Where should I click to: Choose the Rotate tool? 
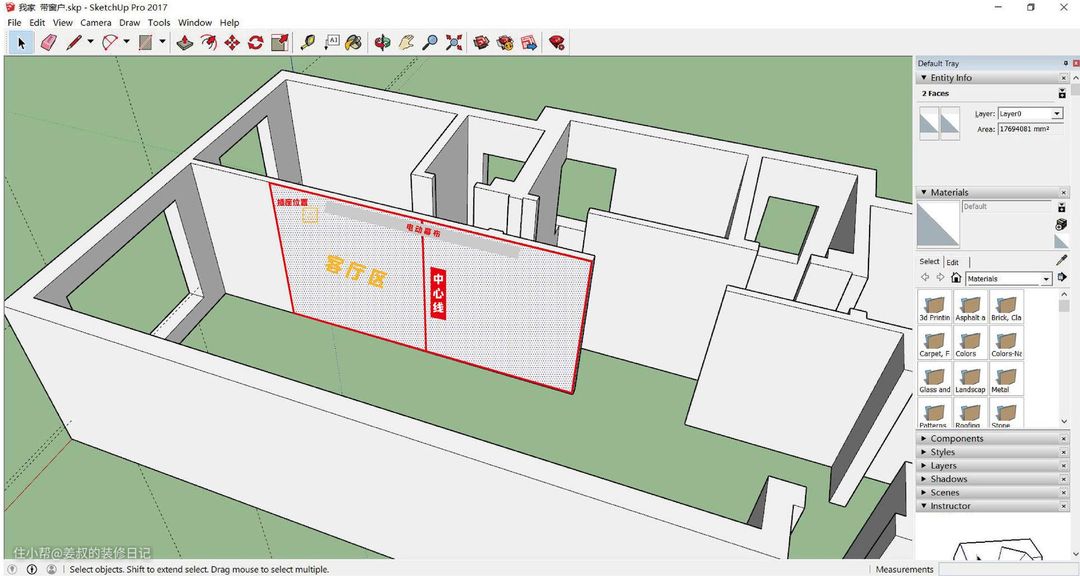[x=256, y=42]
